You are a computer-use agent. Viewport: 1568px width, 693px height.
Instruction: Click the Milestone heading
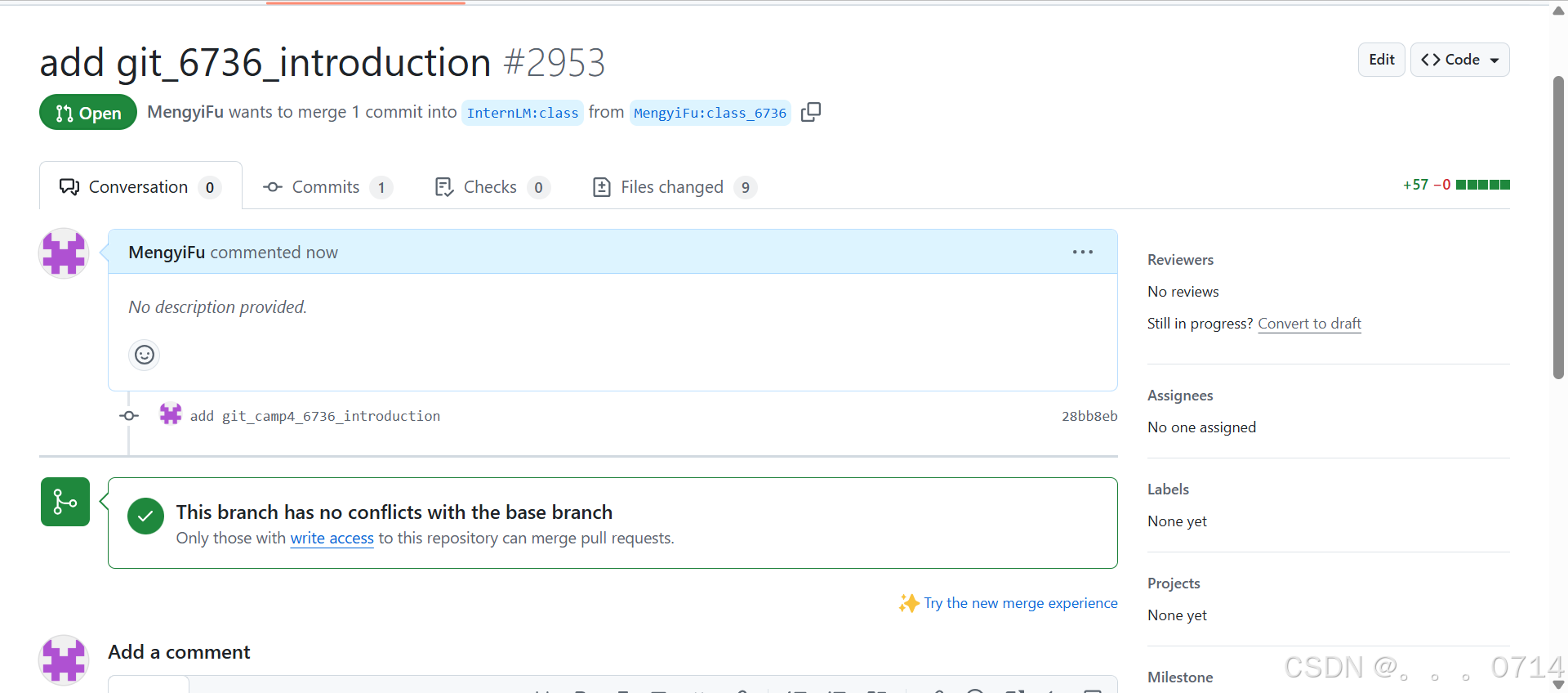1180,677
